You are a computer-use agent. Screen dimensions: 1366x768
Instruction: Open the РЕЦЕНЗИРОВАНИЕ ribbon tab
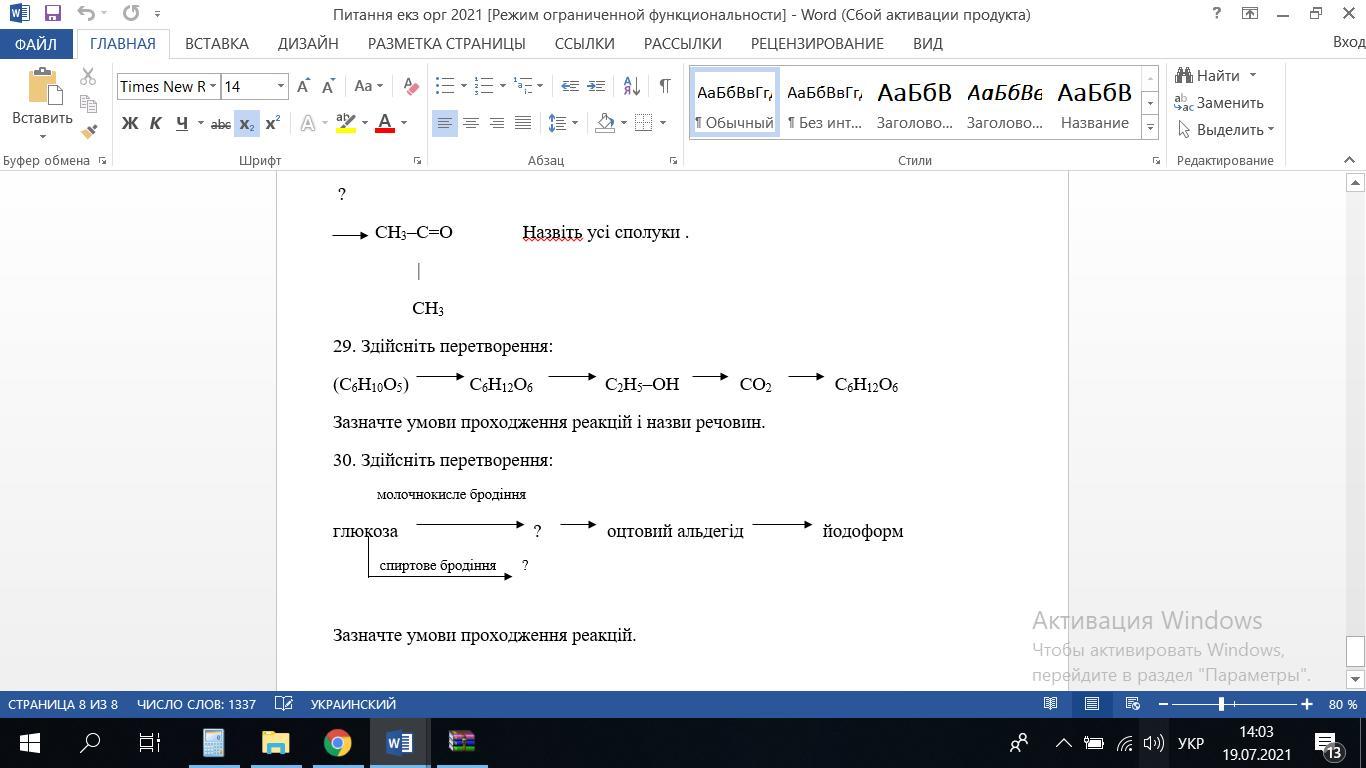816,44
